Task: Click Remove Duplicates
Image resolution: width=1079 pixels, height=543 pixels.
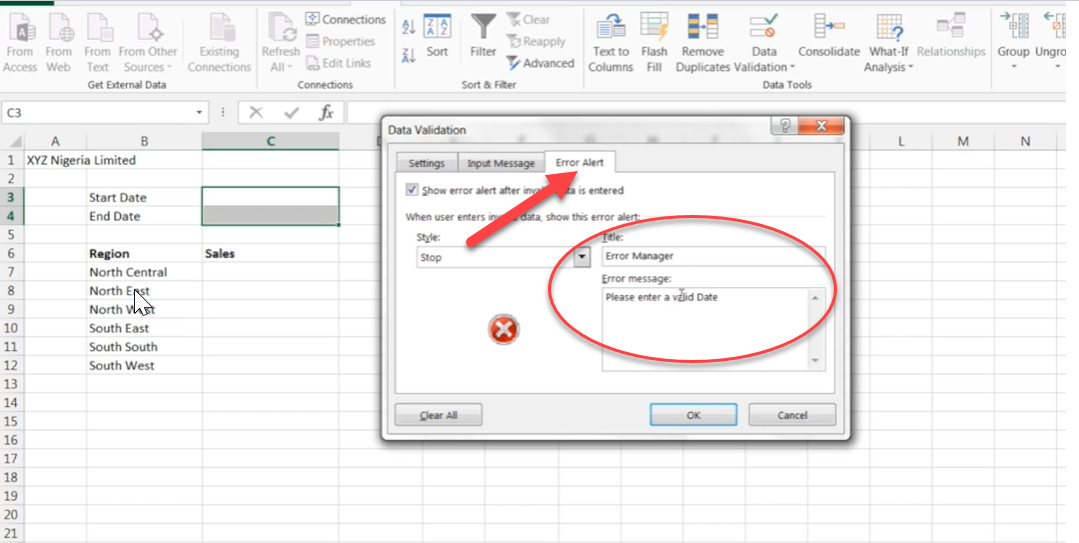Action: 703,43
